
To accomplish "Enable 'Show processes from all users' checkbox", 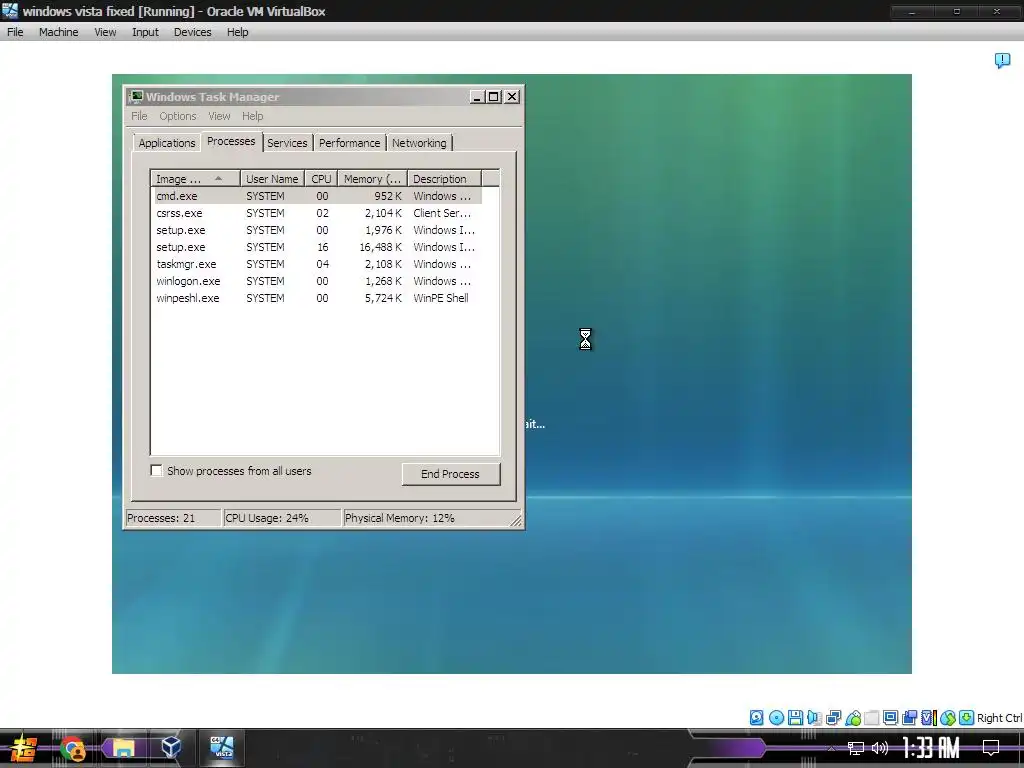I will coord(157,471).
